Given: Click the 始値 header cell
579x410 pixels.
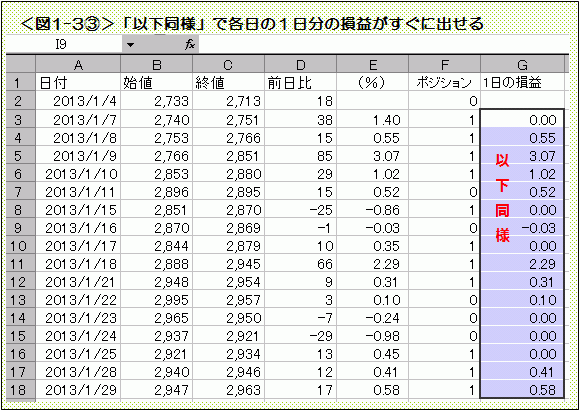Looking at the screenshot, I should 156,83.
